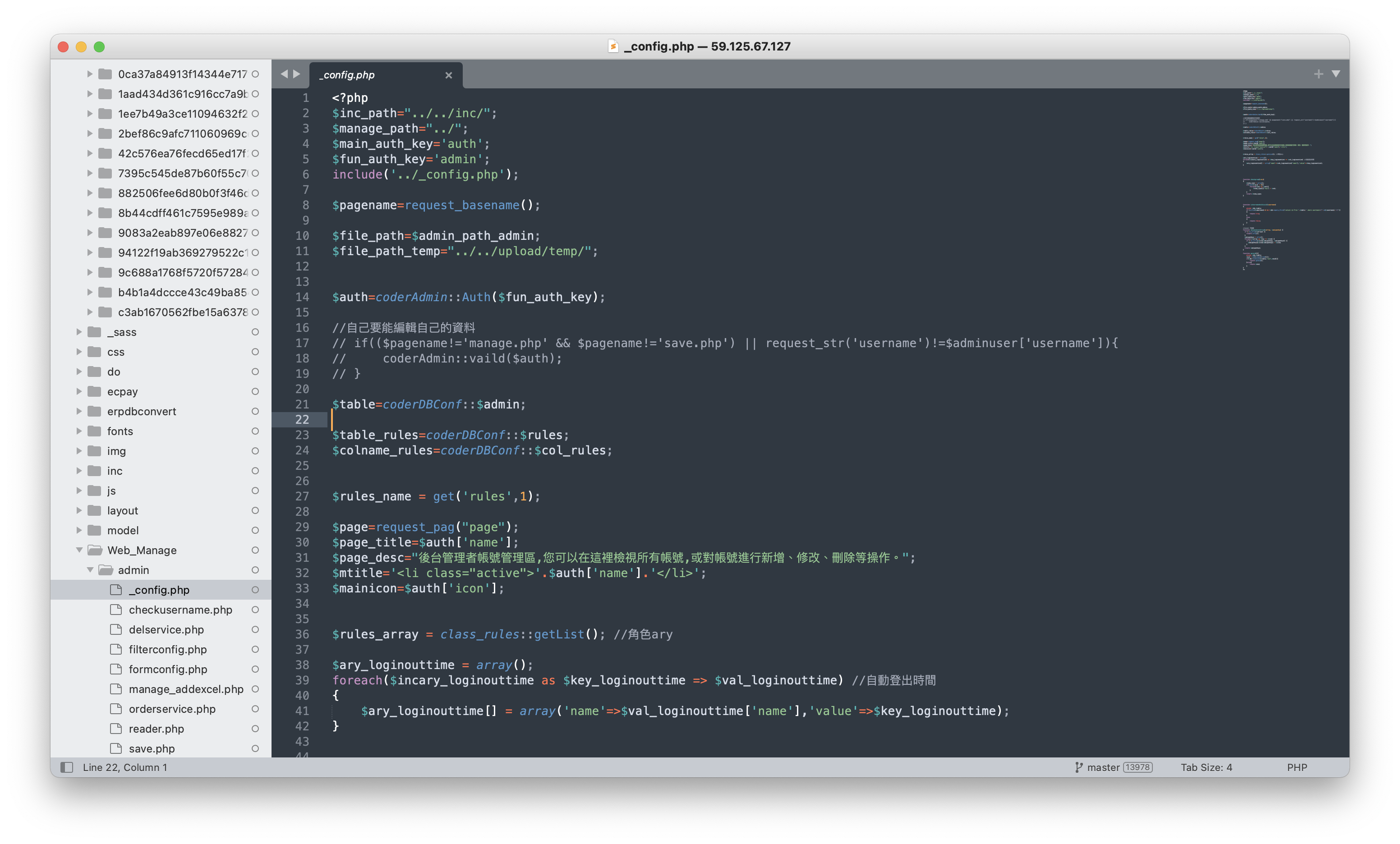Expand the model folder
The image size is (1400, 844).
click(x=79, y=530)
